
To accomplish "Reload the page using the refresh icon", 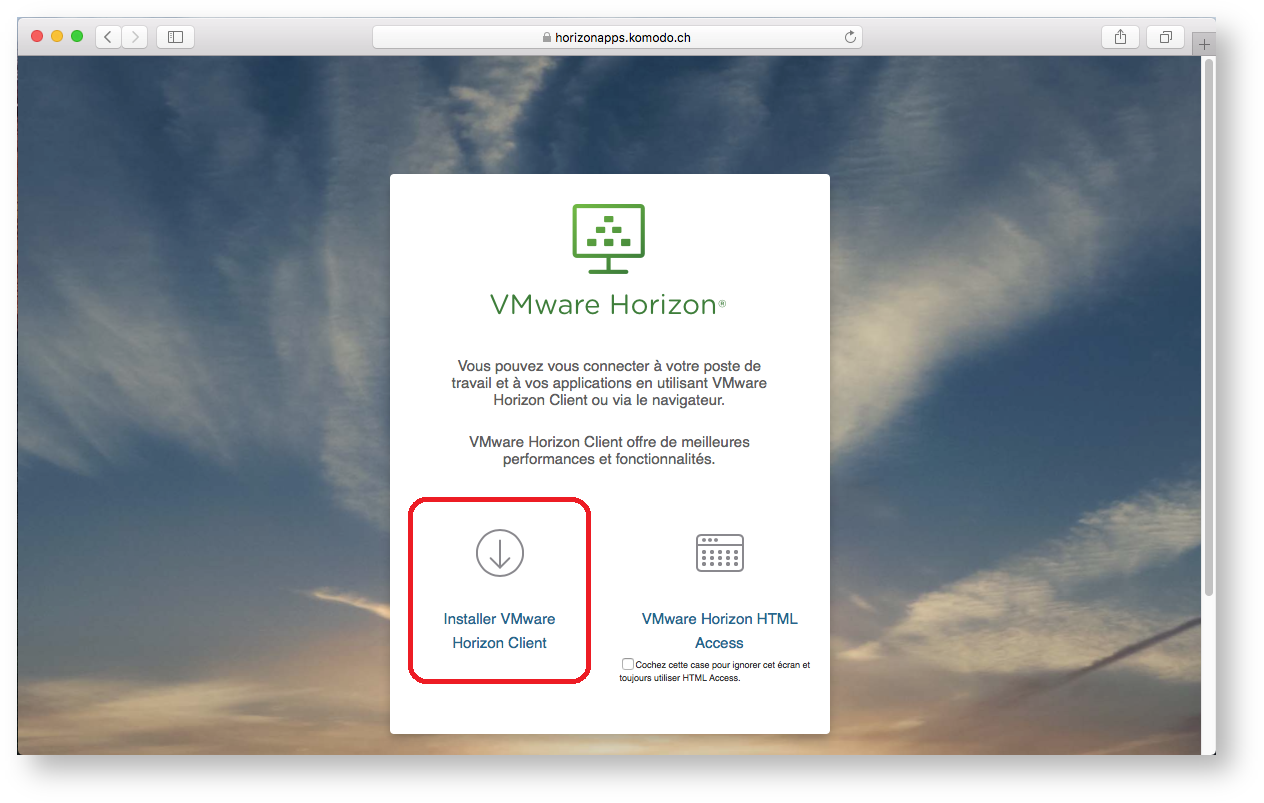I will pos(851,37).
